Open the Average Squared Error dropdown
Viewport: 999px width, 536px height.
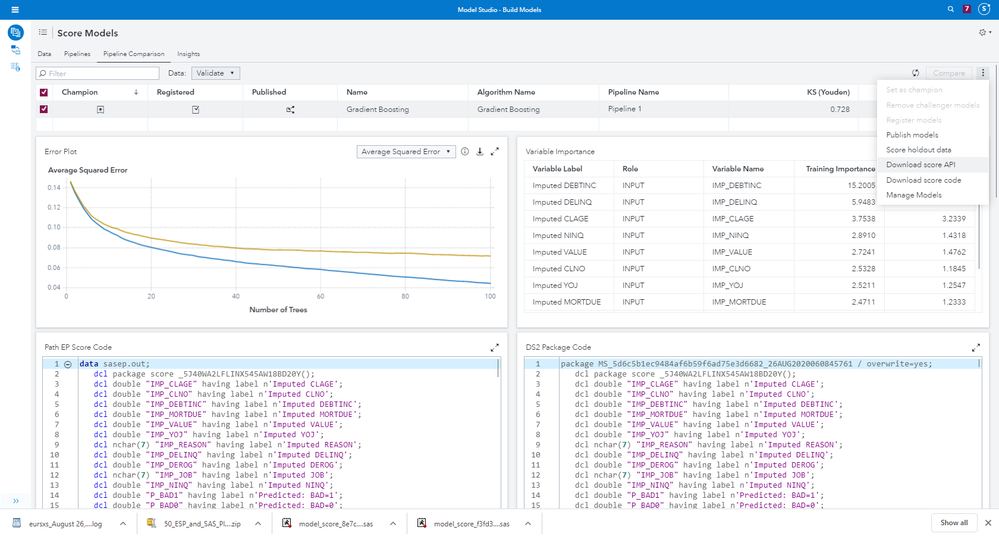tap(406, 152)
